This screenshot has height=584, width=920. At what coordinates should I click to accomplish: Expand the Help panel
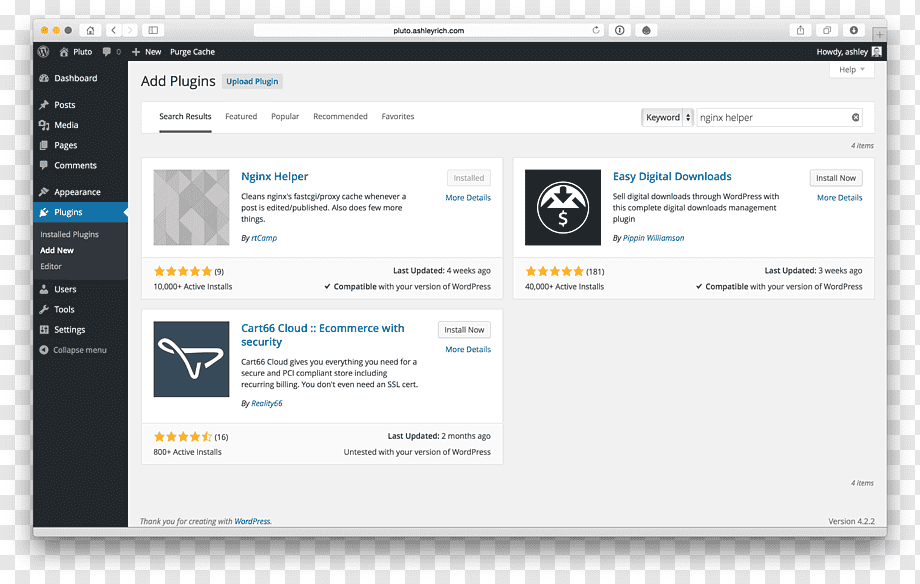point(851,69)
